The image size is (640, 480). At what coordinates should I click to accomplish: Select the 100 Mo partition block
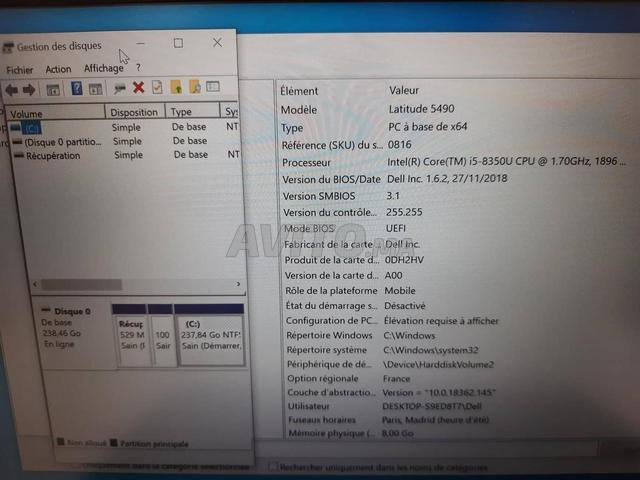162,335
